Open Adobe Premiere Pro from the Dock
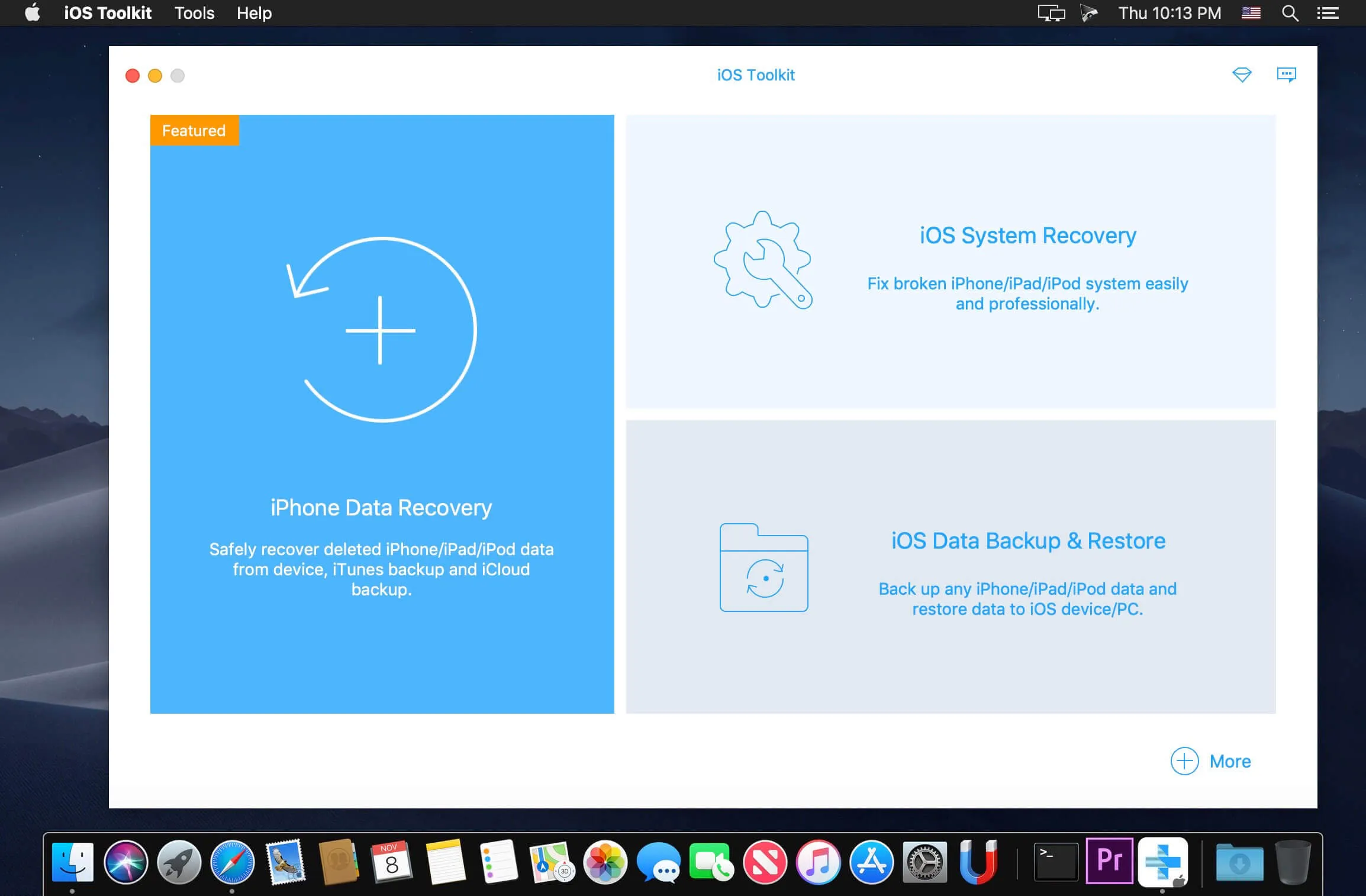 [x=1110, y=863]
